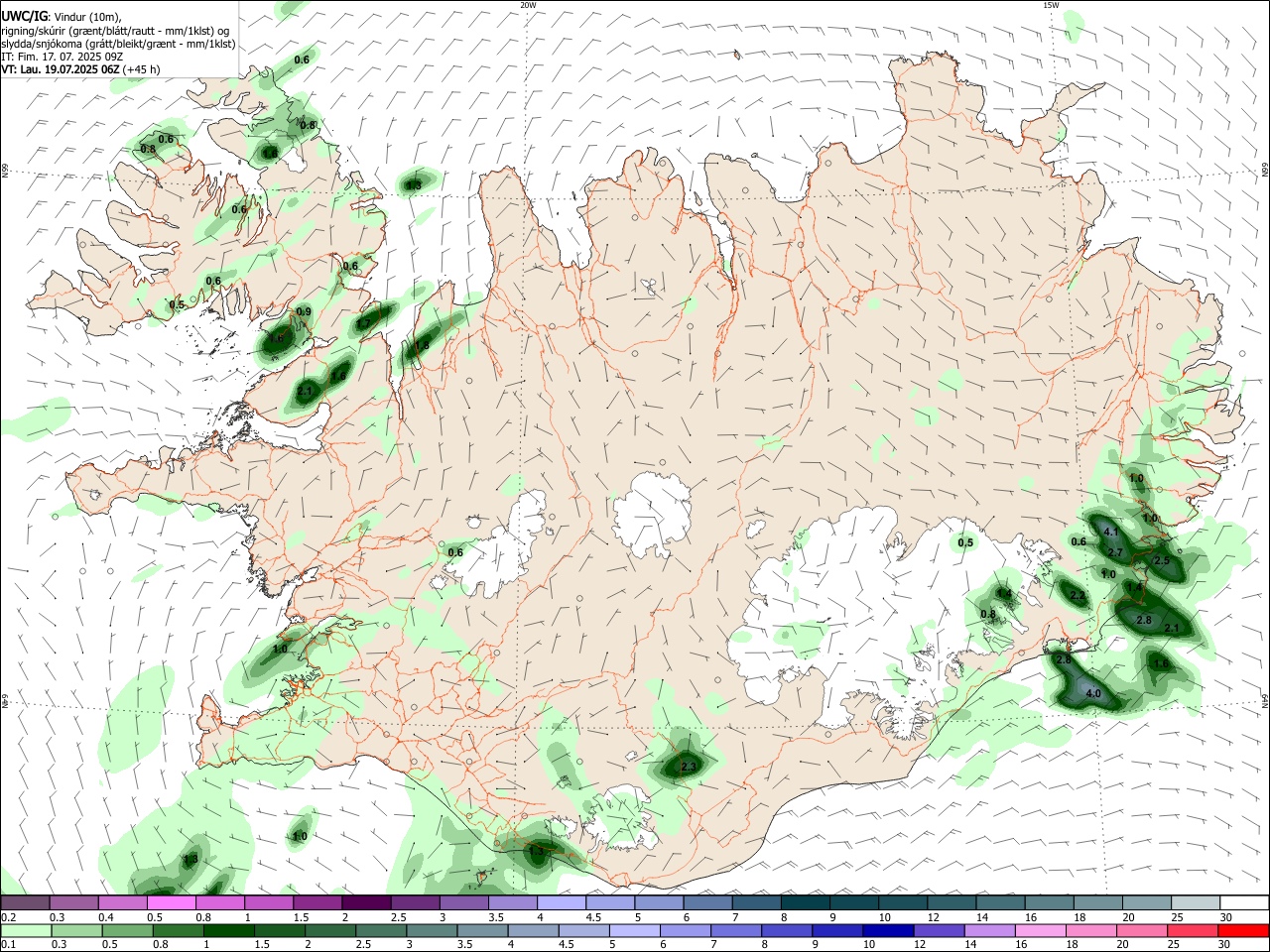The image size is (1270, 952).
Task: Click the 4.1 precipitation value label
Action: pos(1111,534)
